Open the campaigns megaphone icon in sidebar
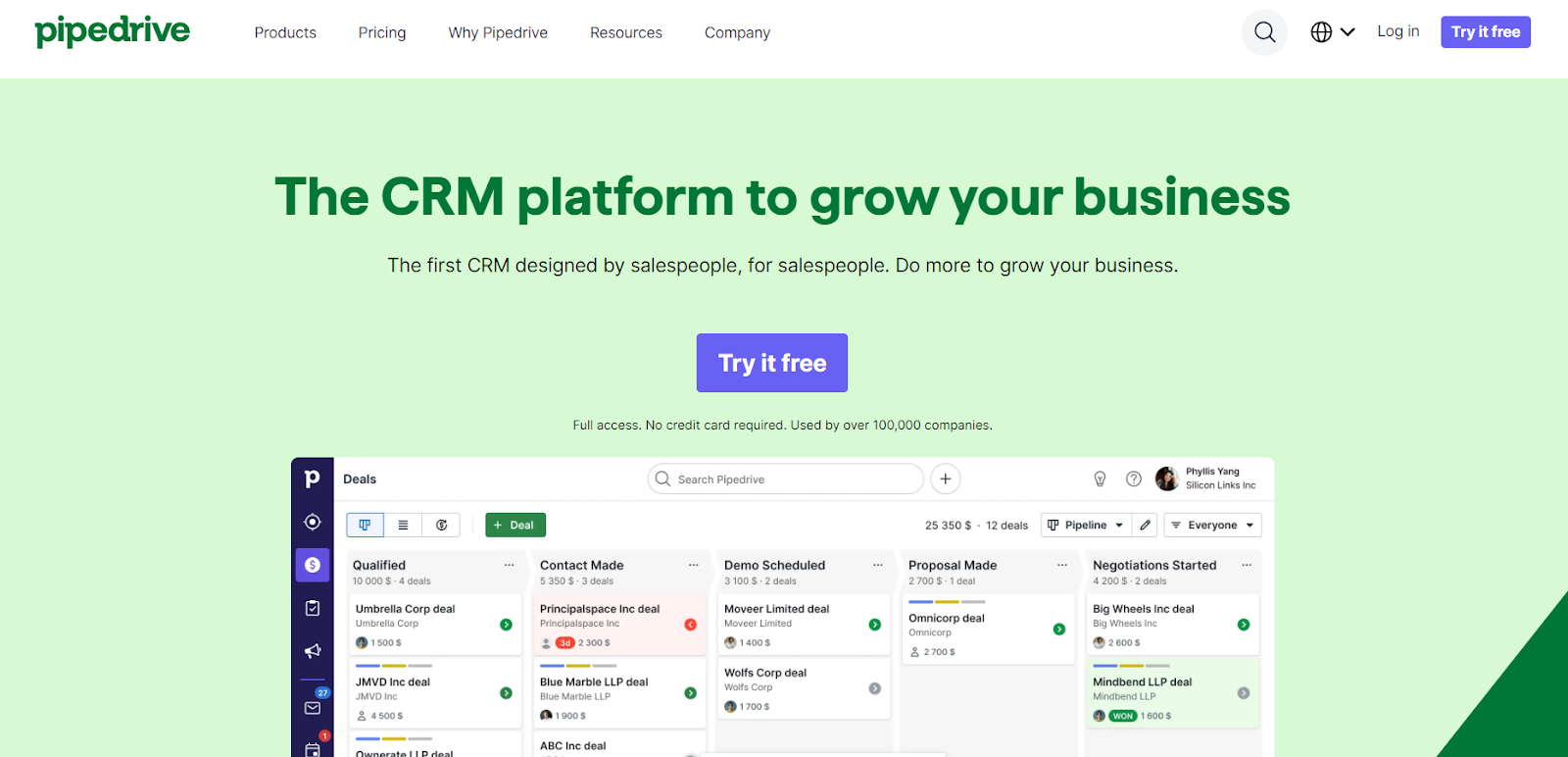 [x=313, y=651]
